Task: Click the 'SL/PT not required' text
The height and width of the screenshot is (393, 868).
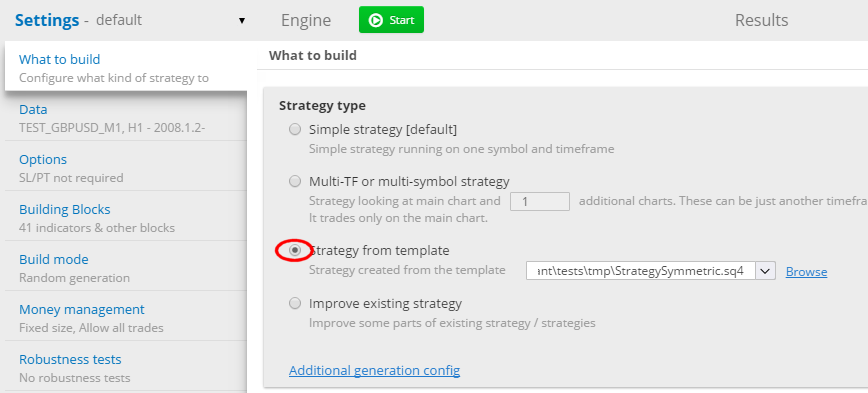Action: click(x=71, y=178)
